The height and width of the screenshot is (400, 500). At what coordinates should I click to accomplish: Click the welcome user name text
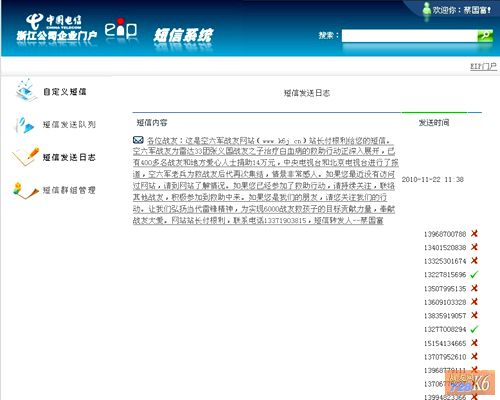pos(462,10)
